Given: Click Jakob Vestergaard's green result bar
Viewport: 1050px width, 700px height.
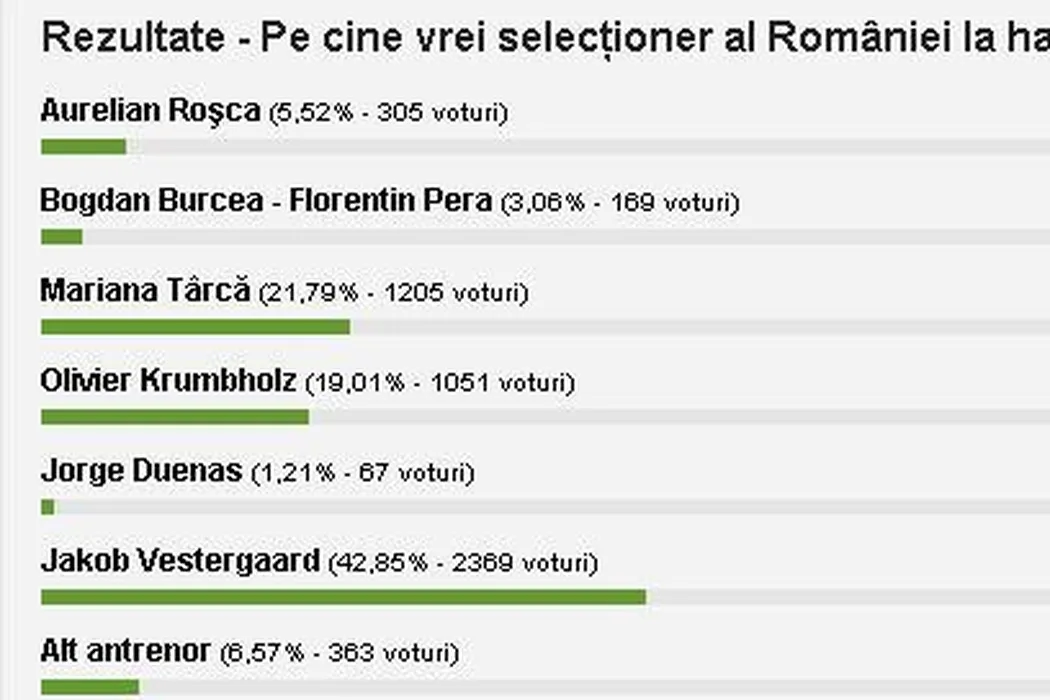Looking at the screenshot, I should point(343,597).
